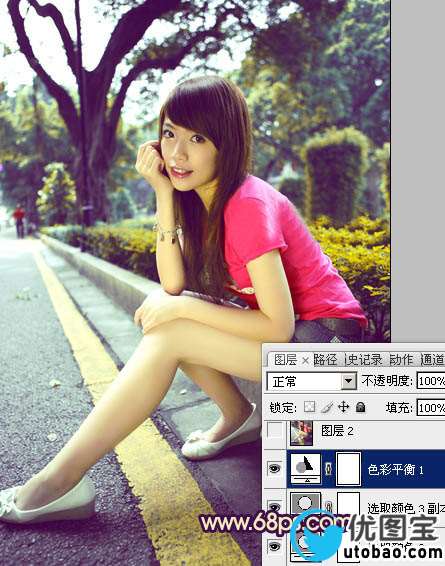445x566 pixels.
Task: Select the 选取颜色 3 adjustment icon
Action: (x=306, y=504)
